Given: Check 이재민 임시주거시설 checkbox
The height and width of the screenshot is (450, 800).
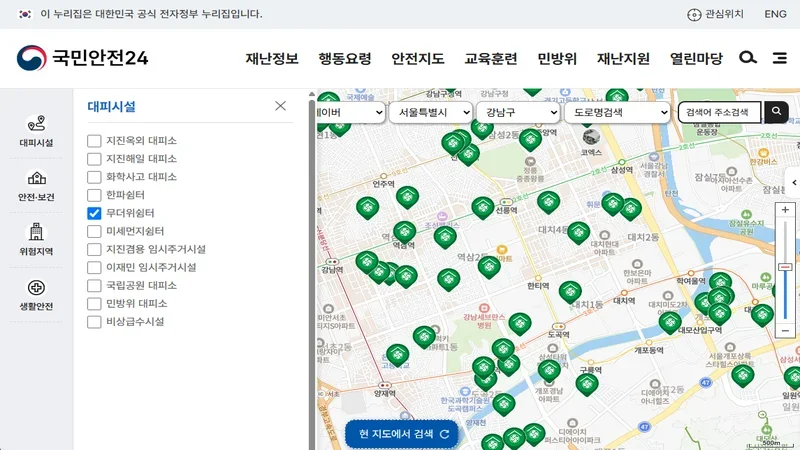Looking at the screenshot, I should (x=94, y=267).
